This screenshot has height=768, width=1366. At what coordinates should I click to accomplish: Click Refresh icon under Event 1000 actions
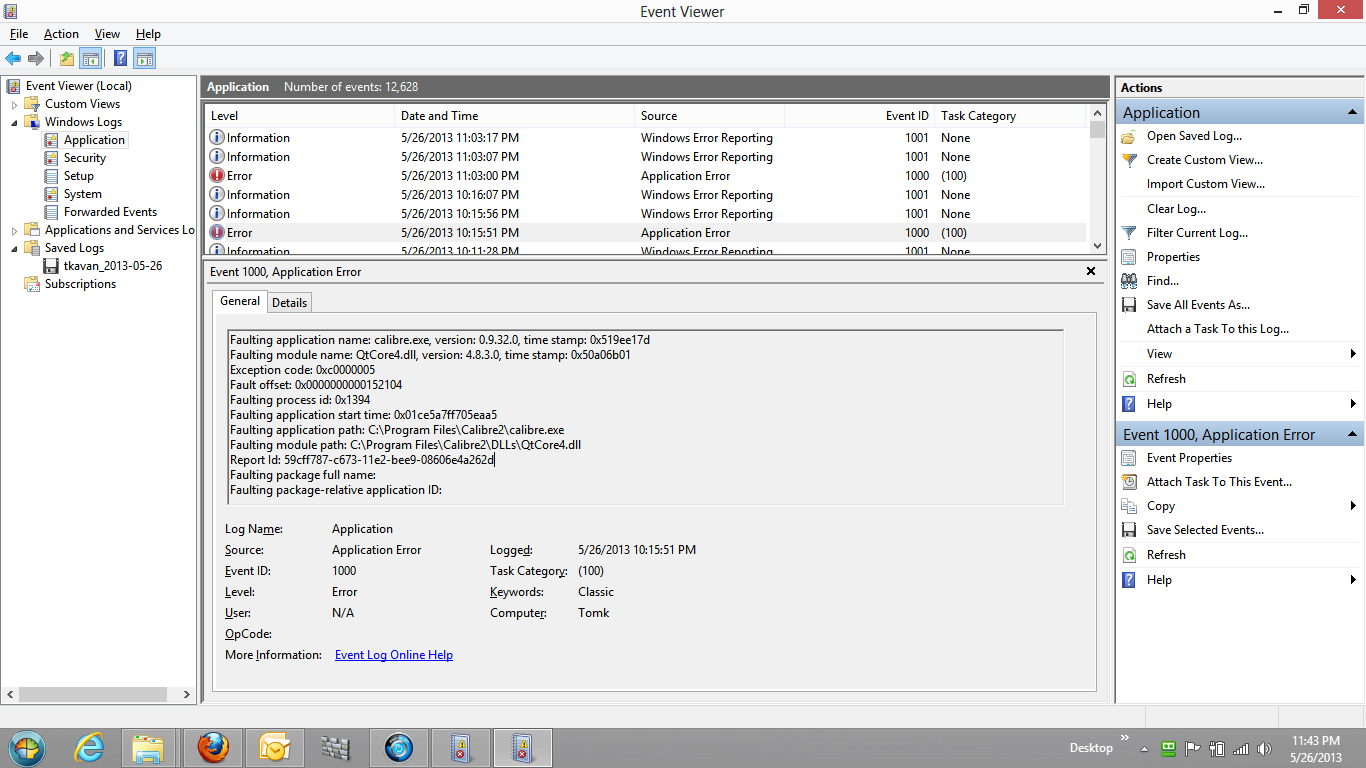(1129, 555)
